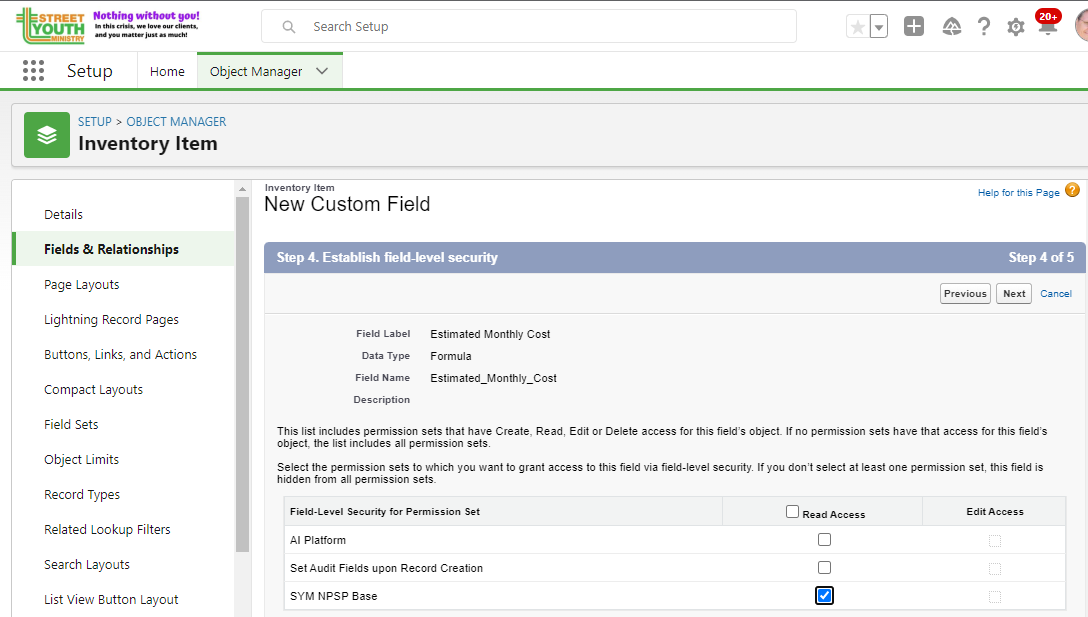Switch to the Home tab
Viewport: 1088px width, 617px height.
coord(167,71)
